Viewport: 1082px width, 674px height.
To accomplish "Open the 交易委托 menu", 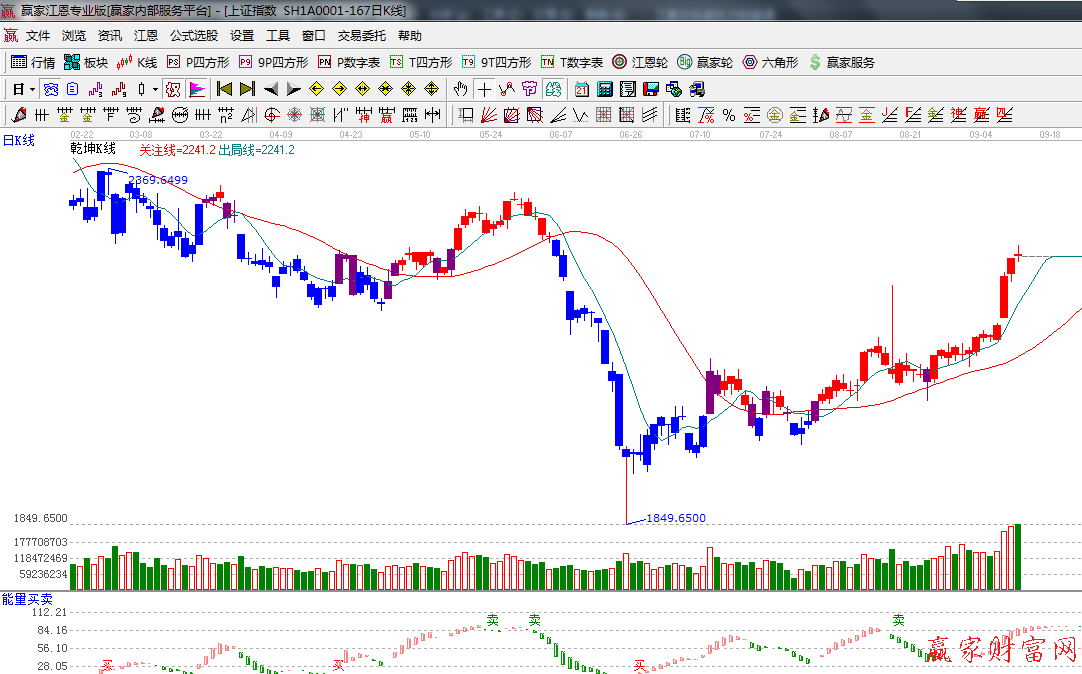I will click(361, 35).
